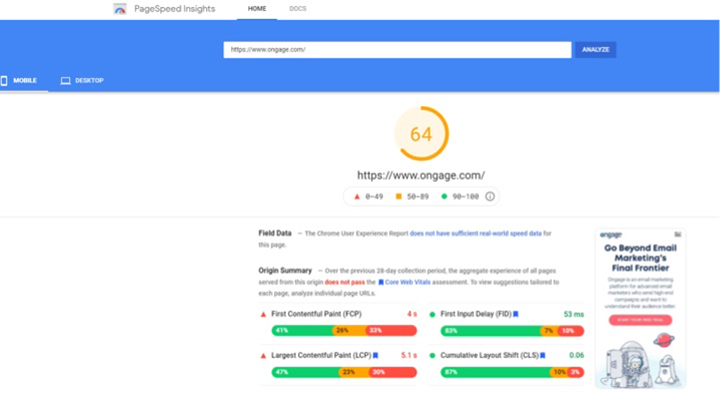This screenshot has height=404, width=720.
Task: Click the red triangle next to First Contentful Paint
Action: coord(263,314)
